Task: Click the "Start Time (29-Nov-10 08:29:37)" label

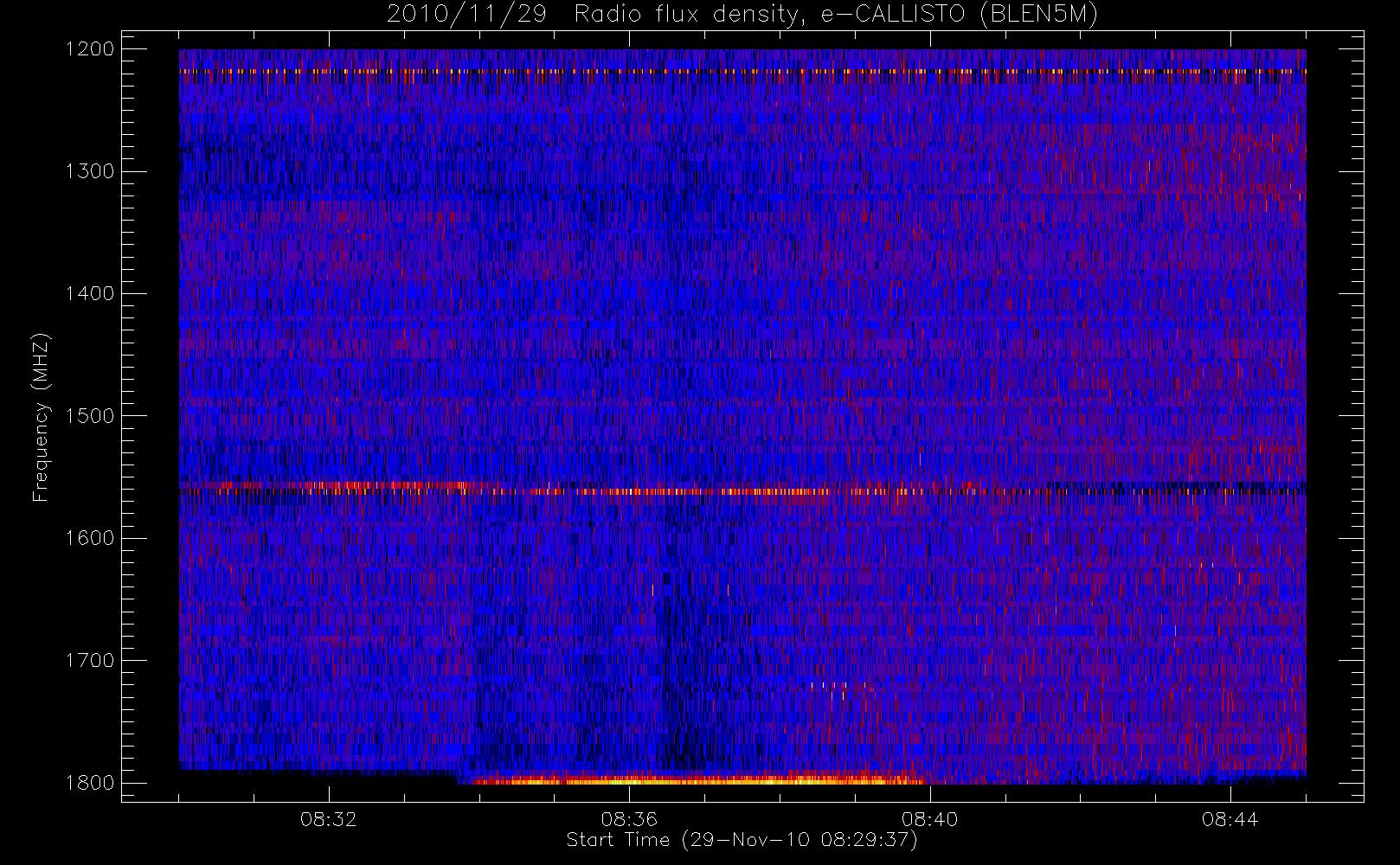Action: coord(742,840)
